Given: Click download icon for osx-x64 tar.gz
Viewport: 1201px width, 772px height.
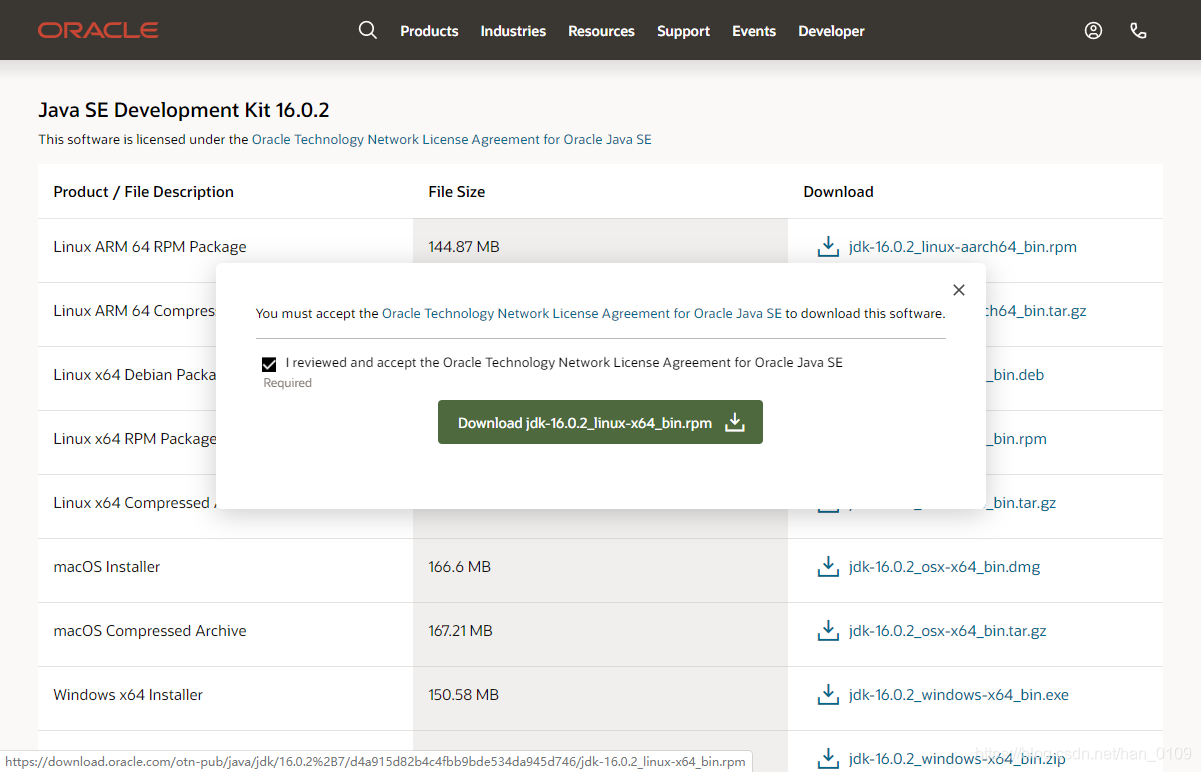Looking at the screenshot, I should point(828,631).
